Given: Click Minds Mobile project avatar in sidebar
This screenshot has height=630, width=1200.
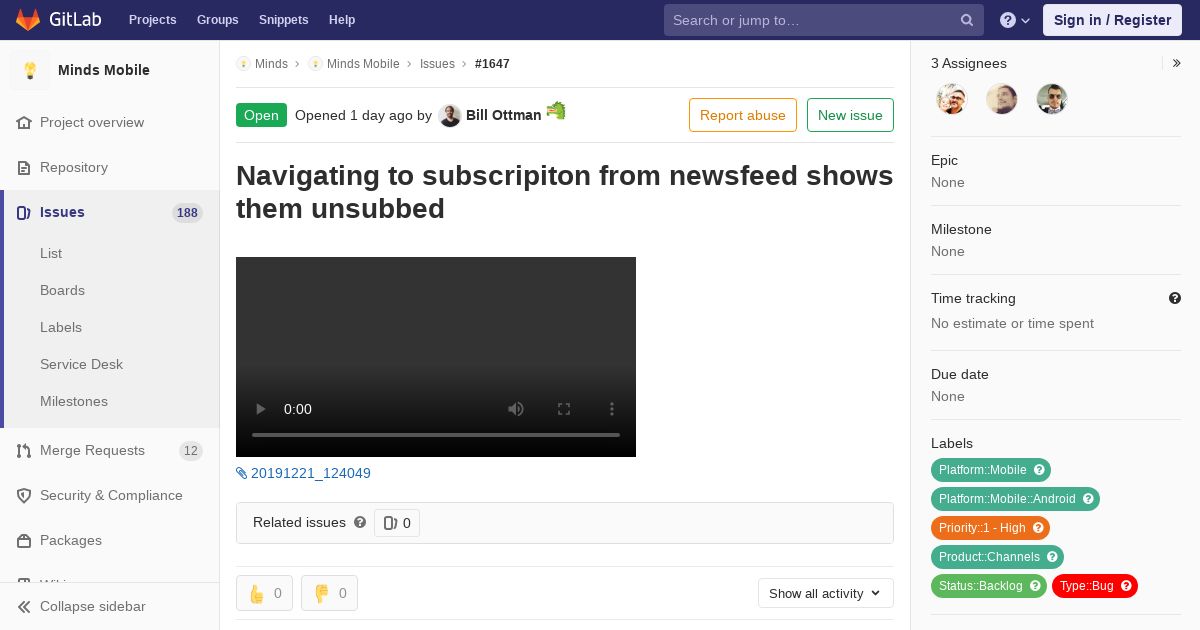Looking at the screenshot, I should point(30,70).
